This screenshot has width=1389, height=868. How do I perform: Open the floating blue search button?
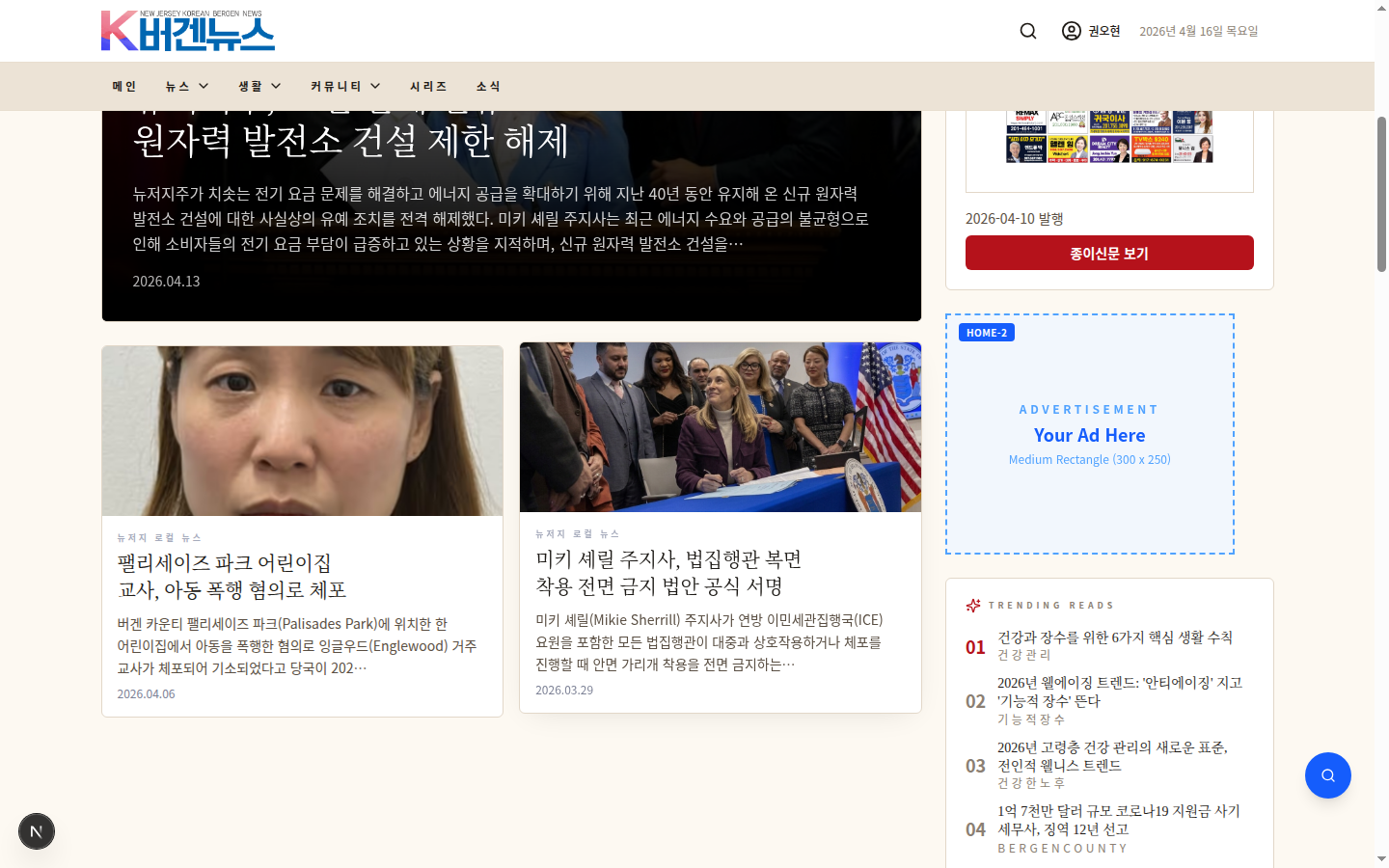tap(1327, 774)
